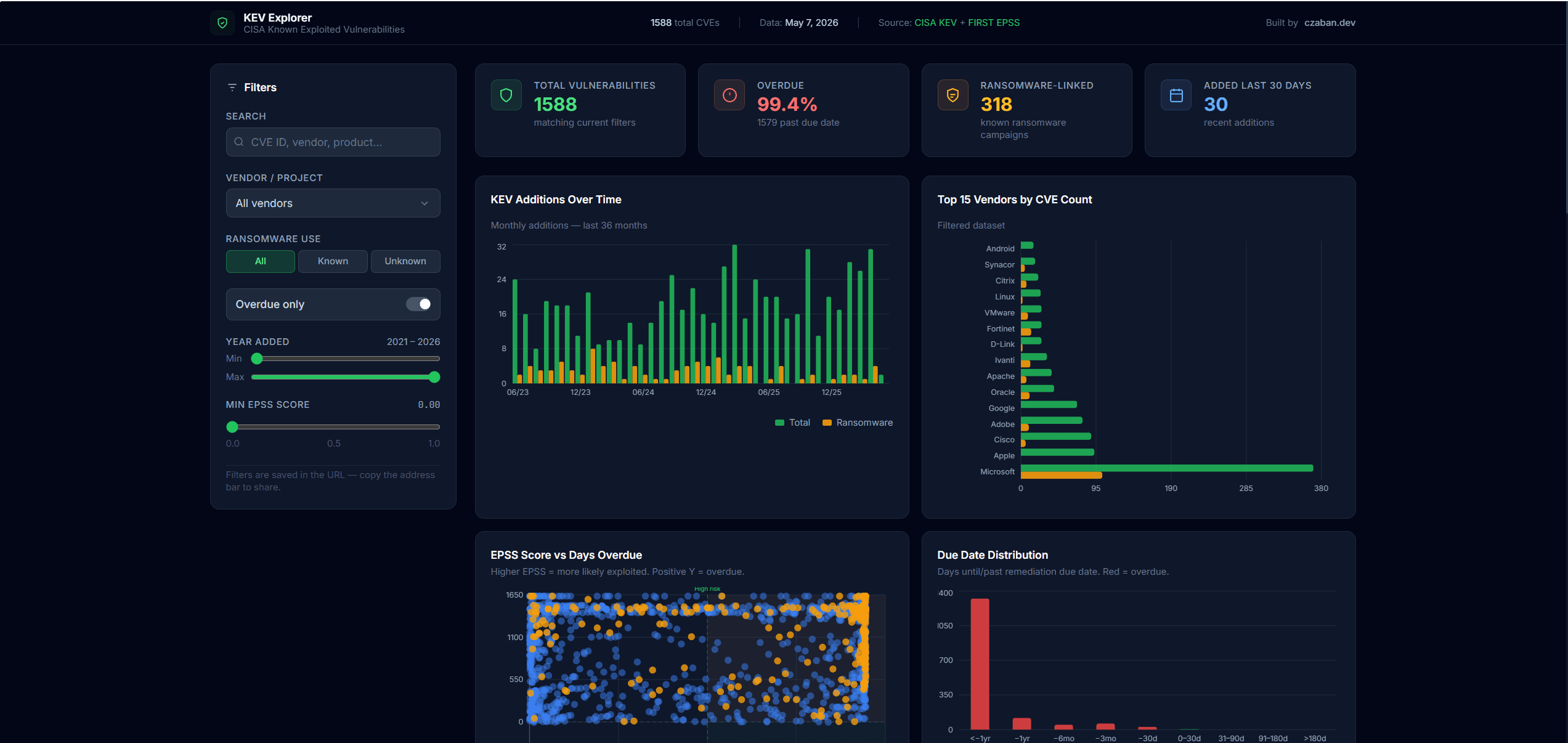Click the Overdue 99.4% value
Image resolution: width=1568 pixels, height=743 pixels.
point(787,105)
